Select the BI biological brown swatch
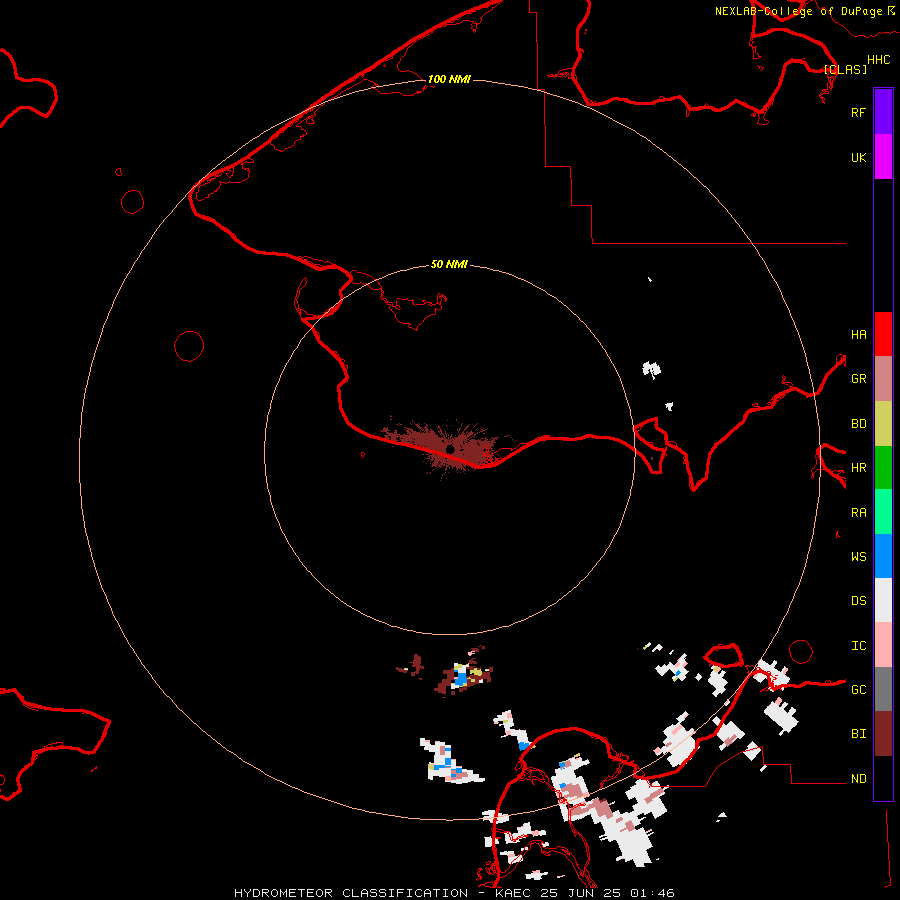The height and width of the screenshot is (900, 900). coord(883,734)
